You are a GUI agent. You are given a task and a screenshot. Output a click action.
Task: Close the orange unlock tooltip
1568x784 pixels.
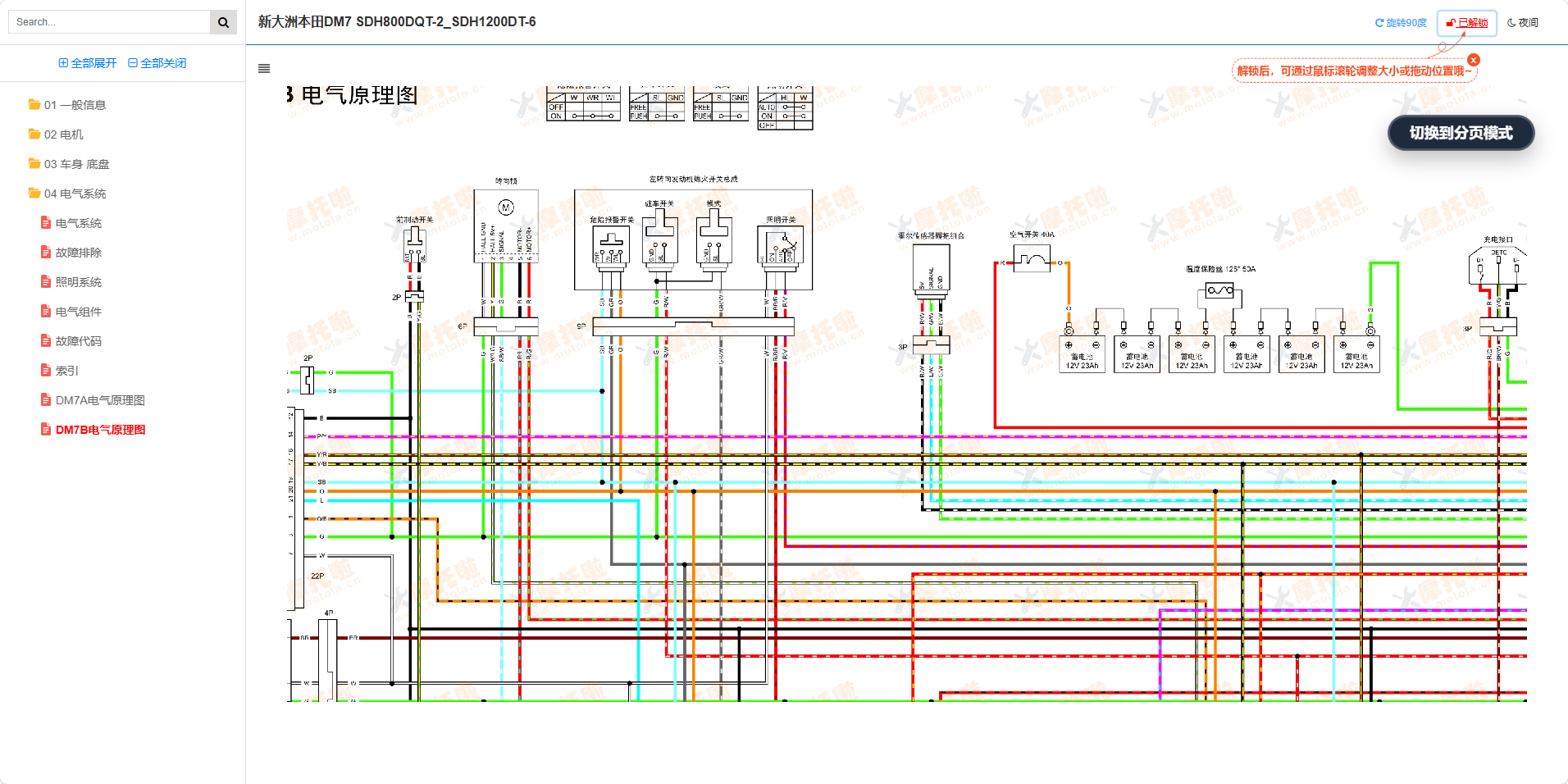click(x=1474, y=60)
